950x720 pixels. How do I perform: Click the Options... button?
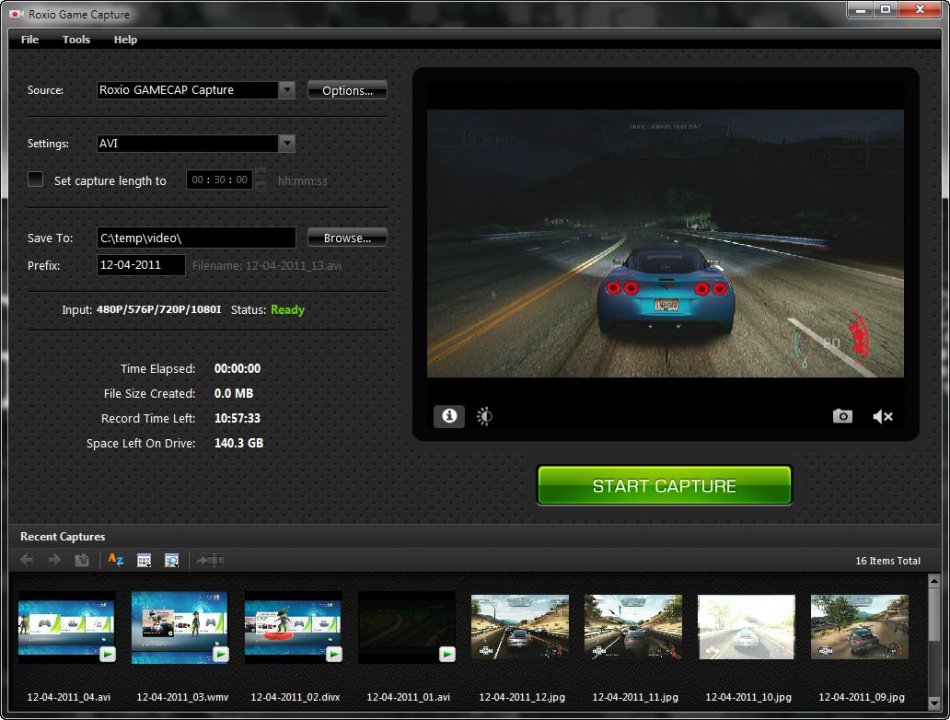347,90
